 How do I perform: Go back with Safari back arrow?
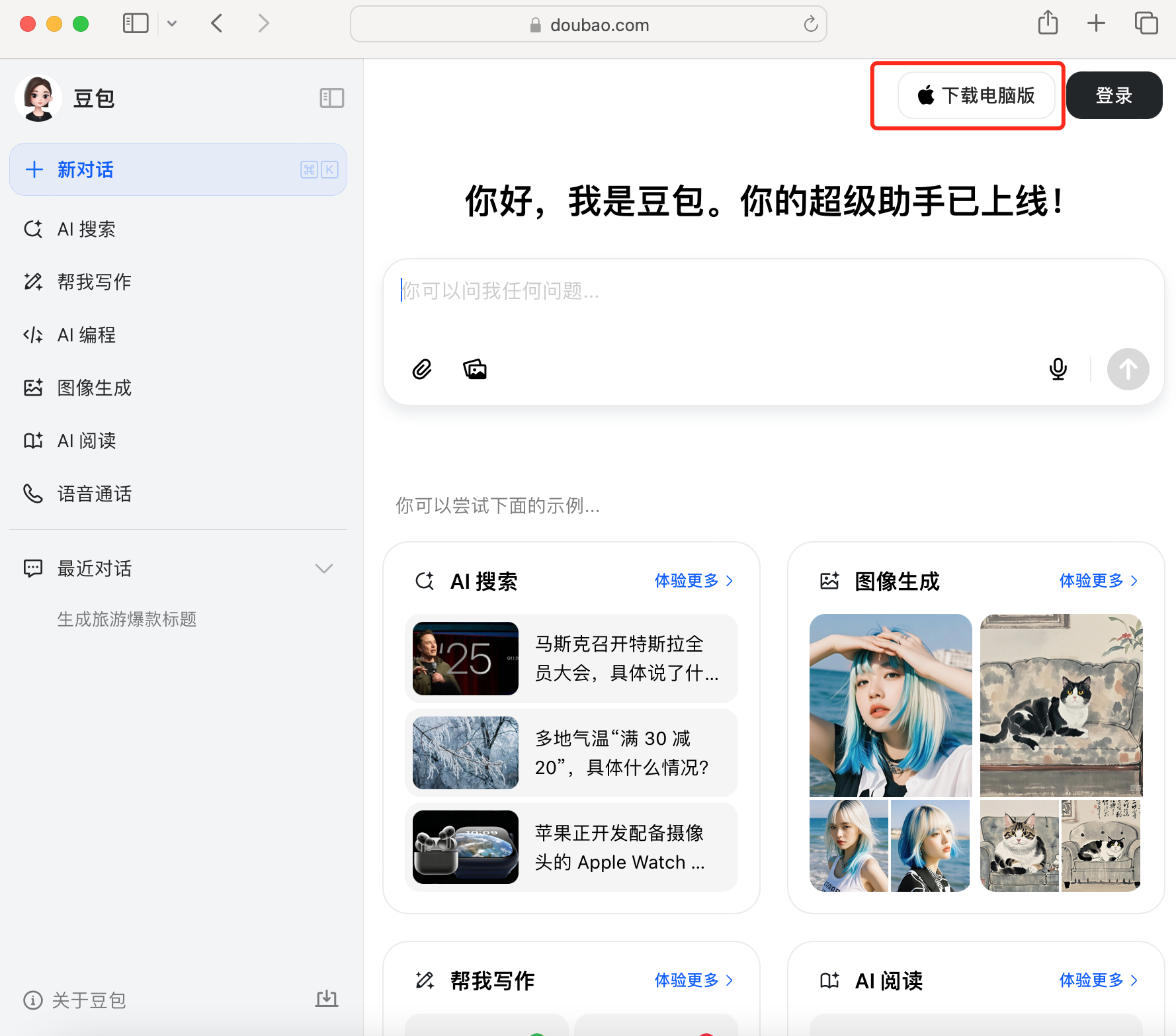click(x=217, y=24)
